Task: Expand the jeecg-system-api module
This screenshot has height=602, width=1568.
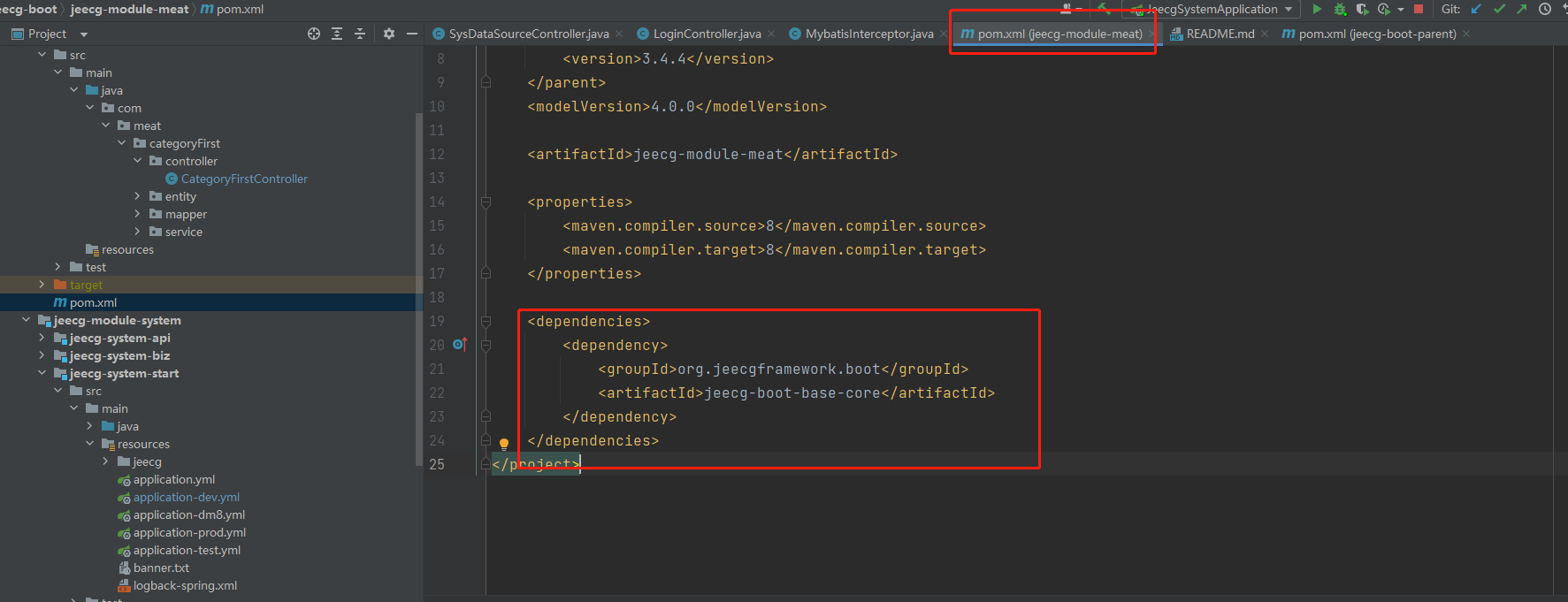Action: [x=42, y=338]
